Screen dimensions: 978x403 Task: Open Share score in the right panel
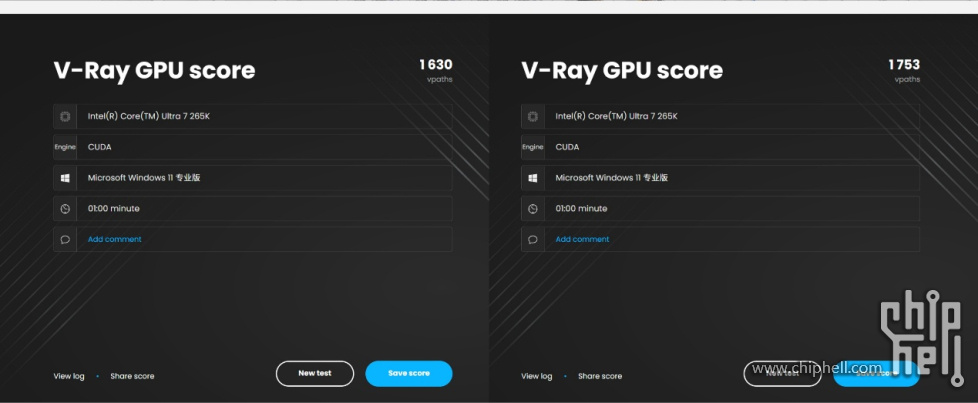coord(600,376)
